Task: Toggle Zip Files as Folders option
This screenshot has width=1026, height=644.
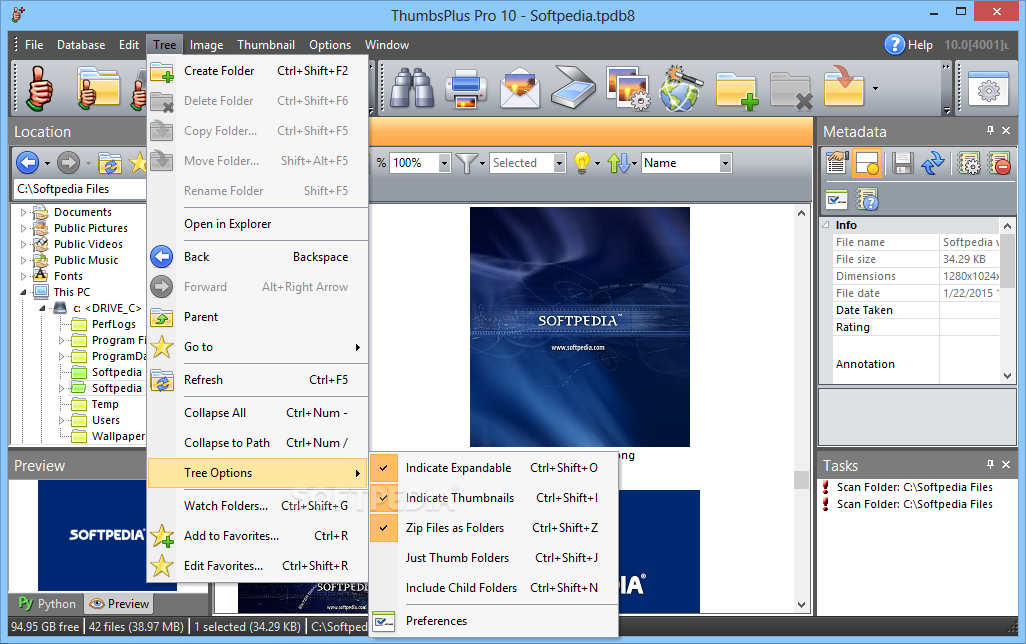Action: click(x=494, y=528)
